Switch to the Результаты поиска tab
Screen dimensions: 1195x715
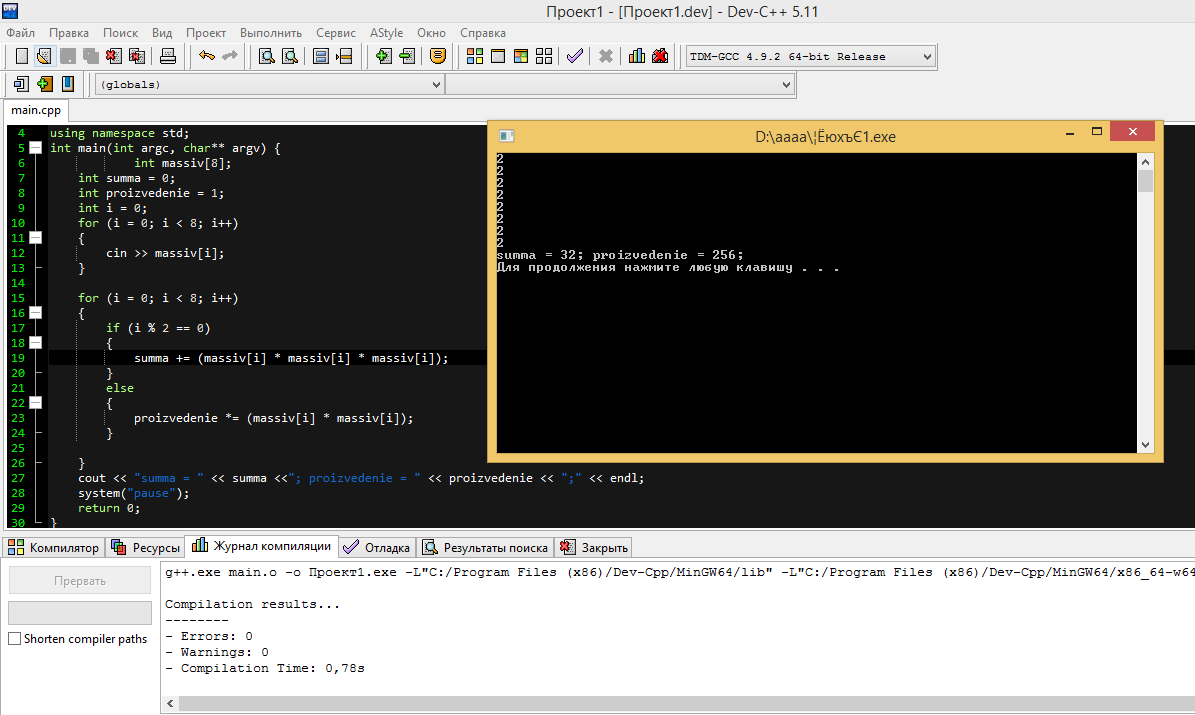[x=485, y=547]
